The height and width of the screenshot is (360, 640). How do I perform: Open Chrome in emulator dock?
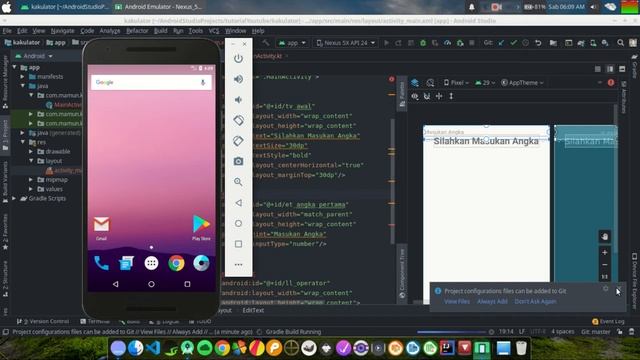176,263
